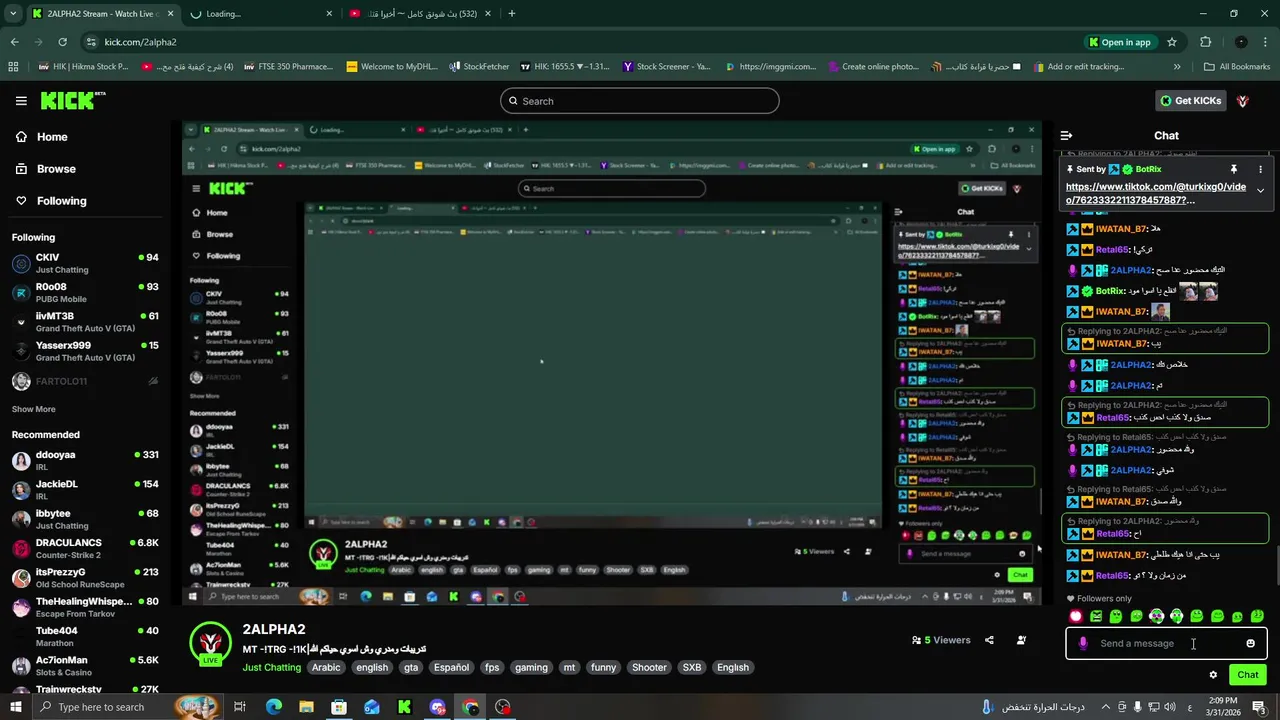Open the Just Chatting category link
The image size is (1280, 720).
[x=271, y=667]
